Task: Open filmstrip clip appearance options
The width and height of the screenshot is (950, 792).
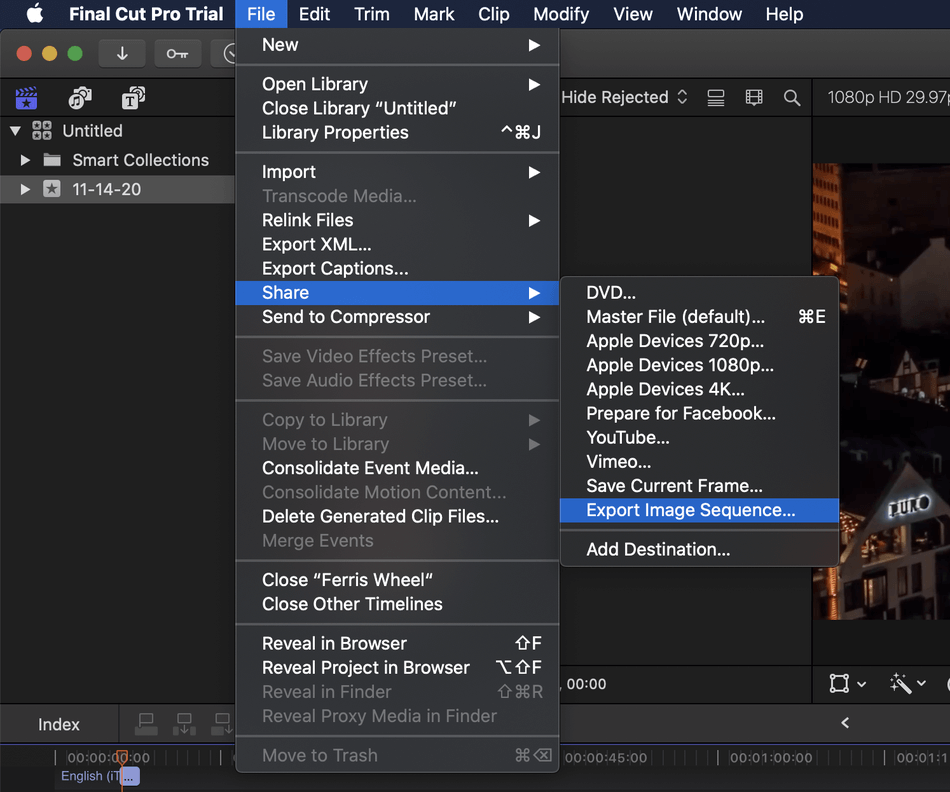Action: click(754, 98)
